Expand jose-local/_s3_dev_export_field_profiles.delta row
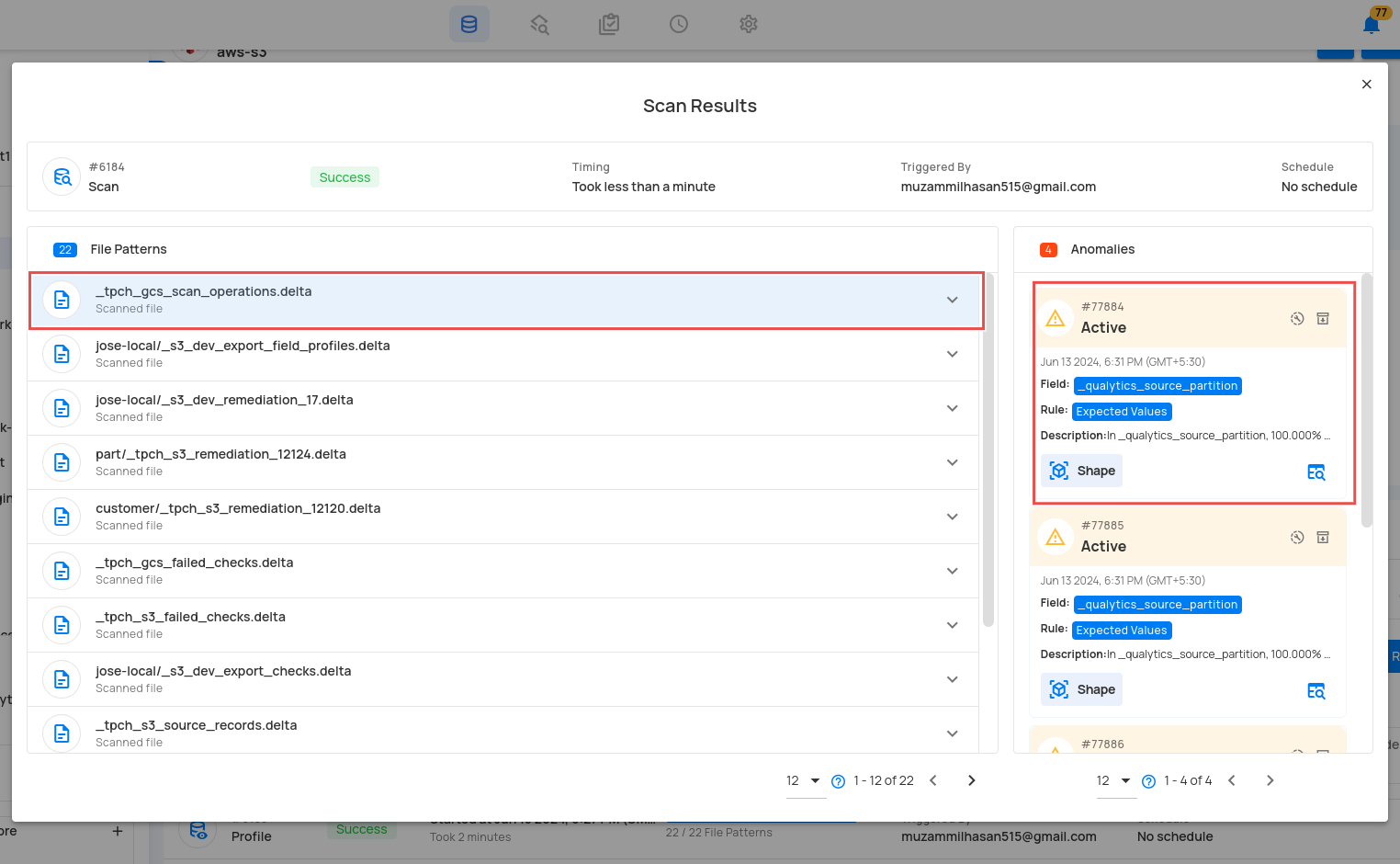 (953, 354)
